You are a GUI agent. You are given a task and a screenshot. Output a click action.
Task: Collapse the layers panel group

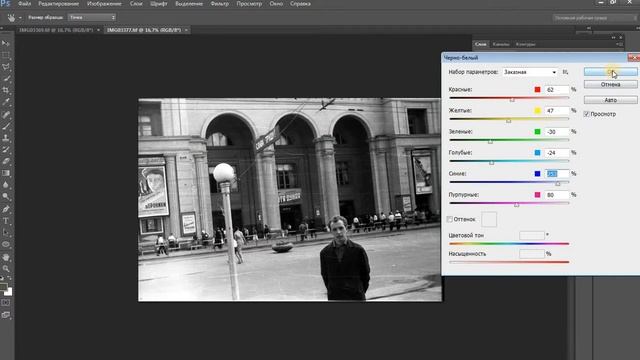(x=613, y=38)
